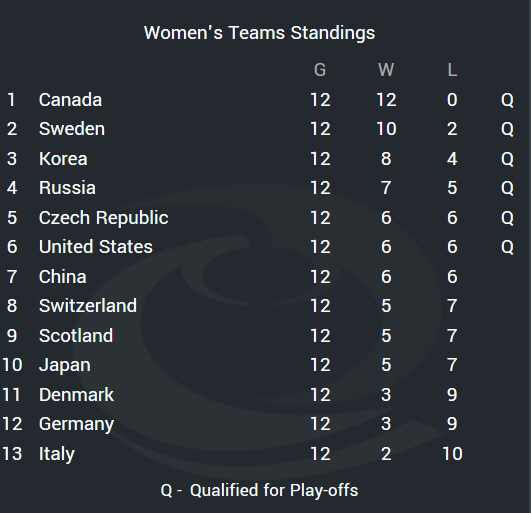Click China in the standings list
Screen dimensions: 531x513
(63, 277)
